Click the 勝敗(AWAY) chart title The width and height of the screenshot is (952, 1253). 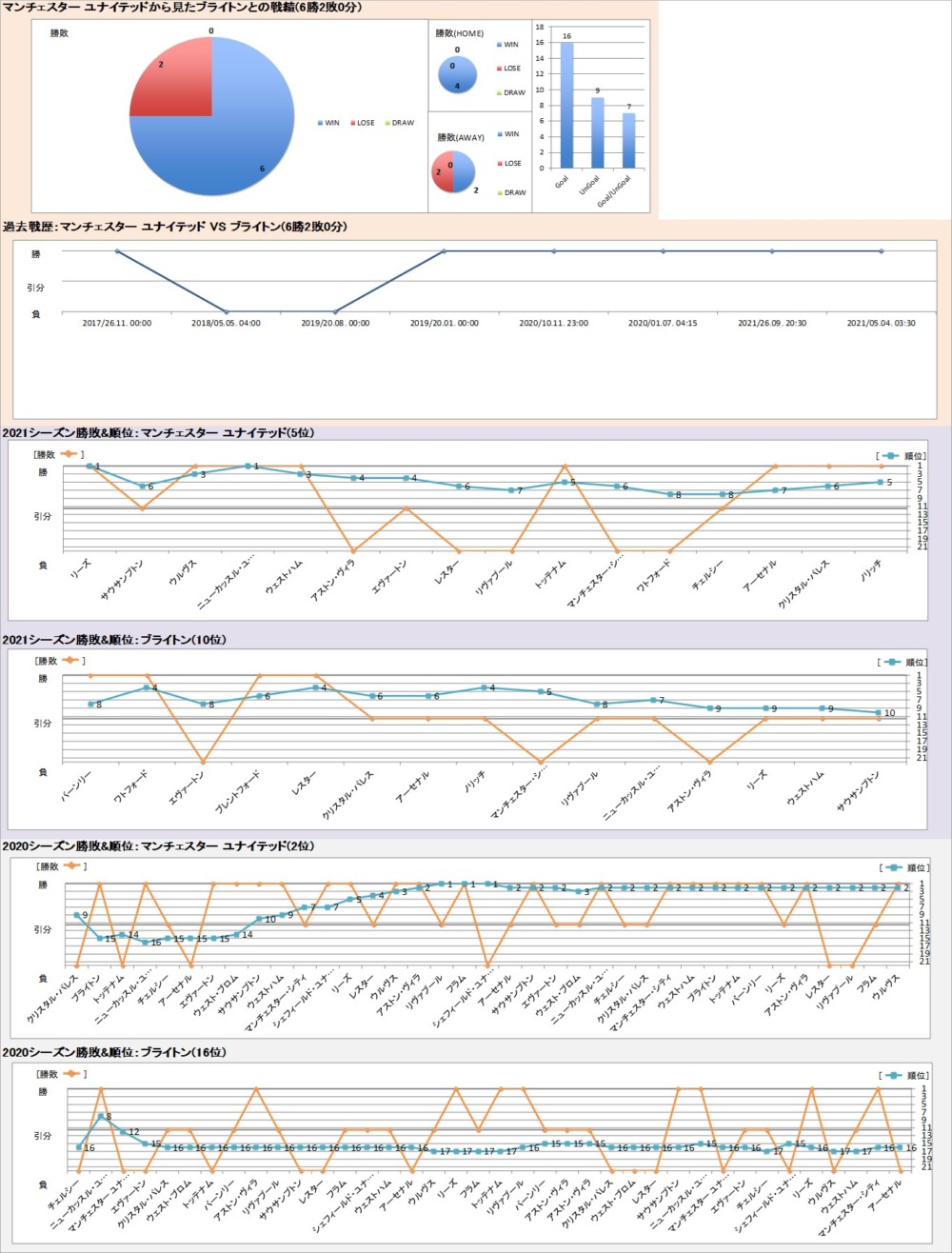pos(461,137)
